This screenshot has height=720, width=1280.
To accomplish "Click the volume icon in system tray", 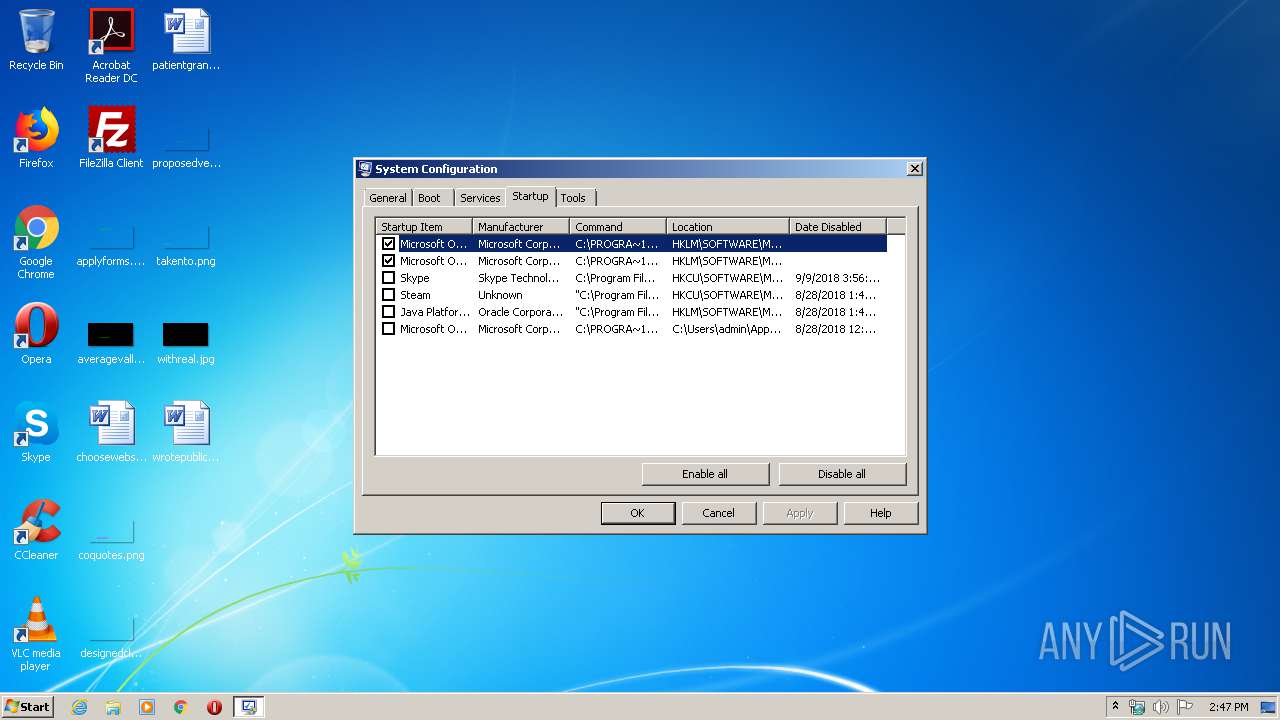I will pos(1160,707).
